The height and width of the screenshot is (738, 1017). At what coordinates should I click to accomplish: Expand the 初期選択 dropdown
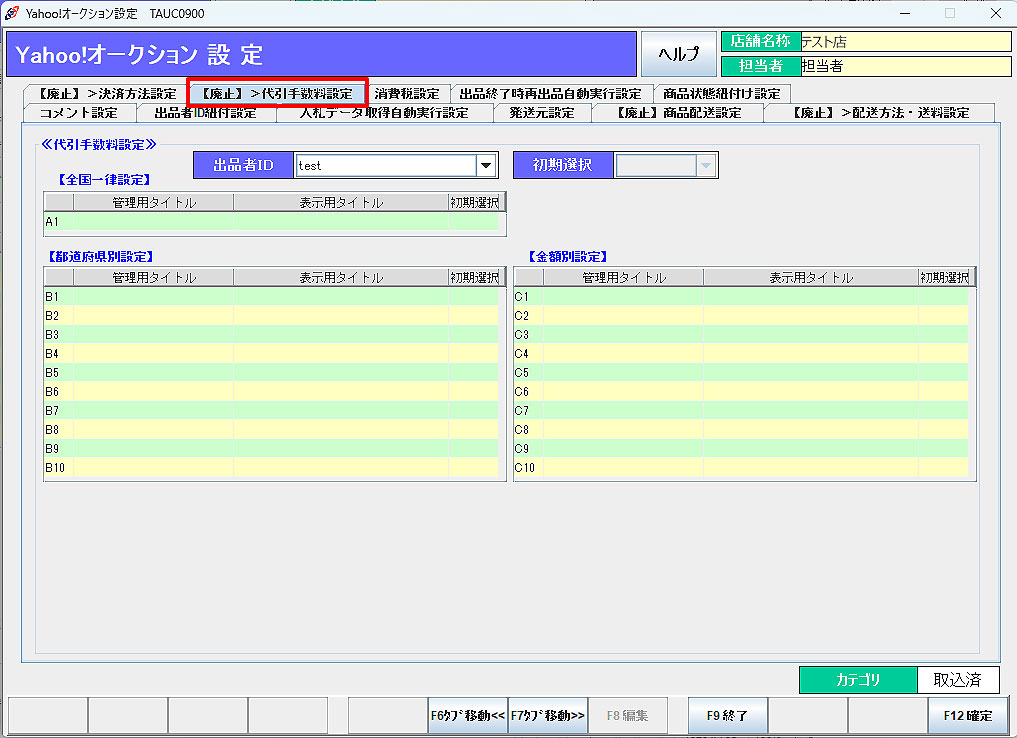[x=706, y=166]
